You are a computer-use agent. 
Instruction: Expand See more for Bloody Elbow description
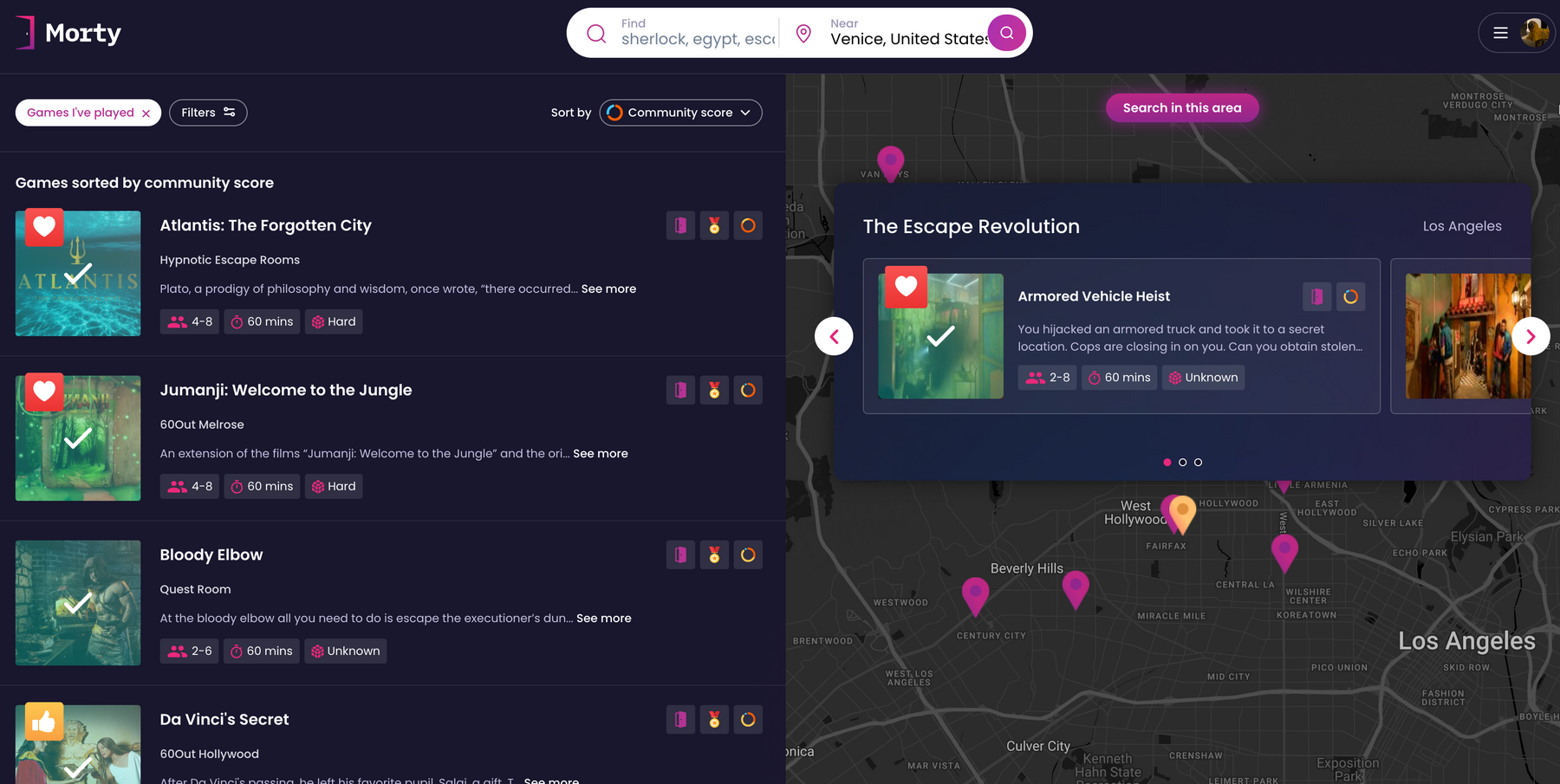(x=604, y=618)
